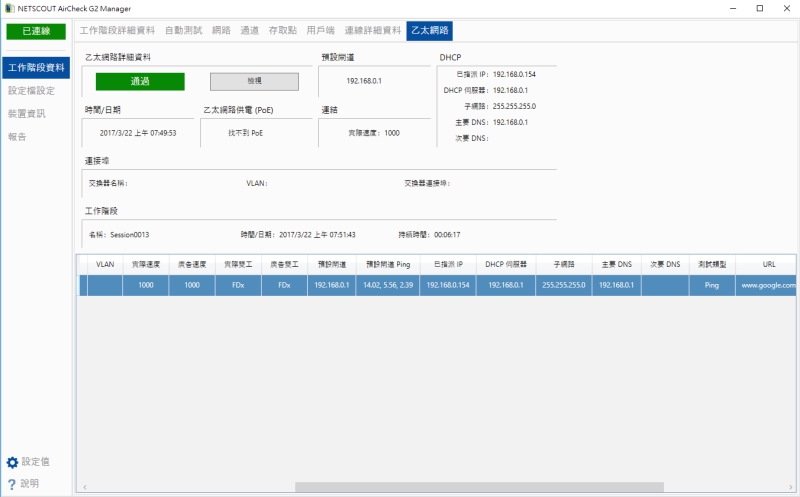Open 裝置資訊 in the sidebar
The height and width of the screenshot is (497, 800).
(x=27, y=113)
